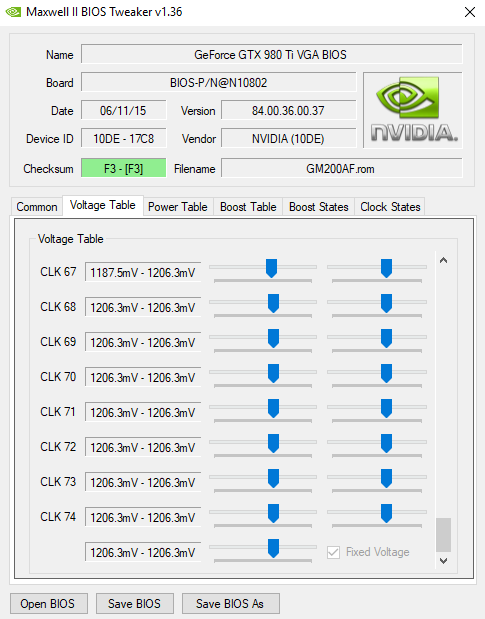Toggle the Fixed Voltage checkbox
Image resolution: width=485 pixels, height=619 pixels.
click(333, 552)
